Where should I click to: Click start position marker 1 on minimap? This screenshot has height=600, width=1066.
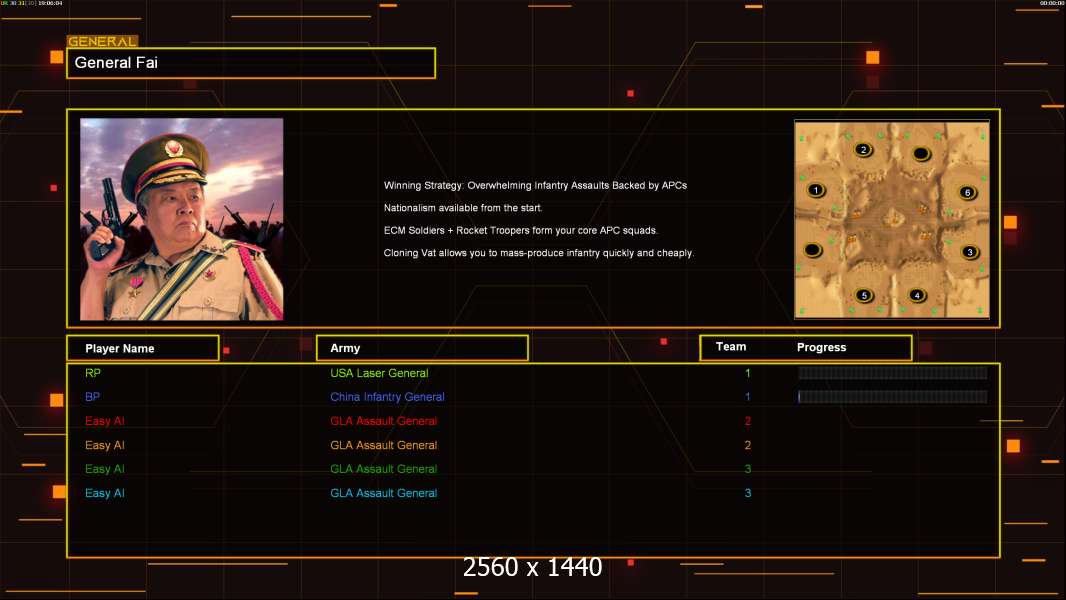click(816, 190)
